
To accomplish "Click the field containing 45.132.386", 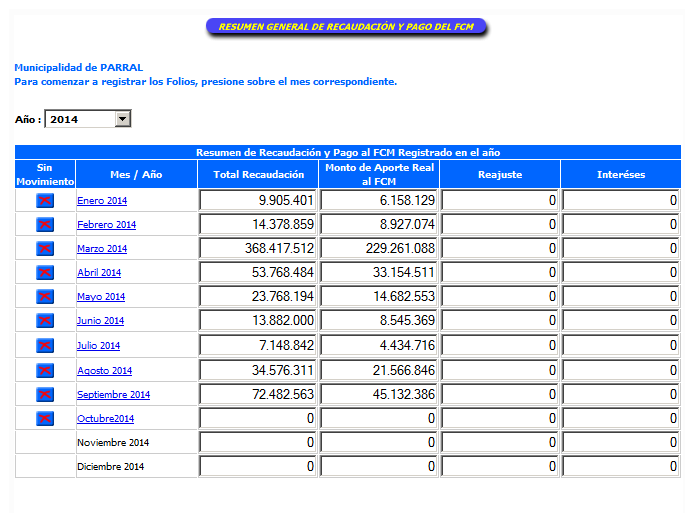I will 379,395.
